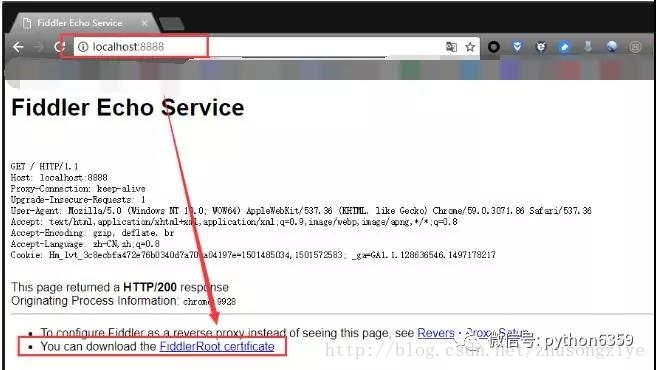This screenshot has height=370, width=656.
Task: Open the Reverse Proxy Setup link
Action: (x=473, y=333)
